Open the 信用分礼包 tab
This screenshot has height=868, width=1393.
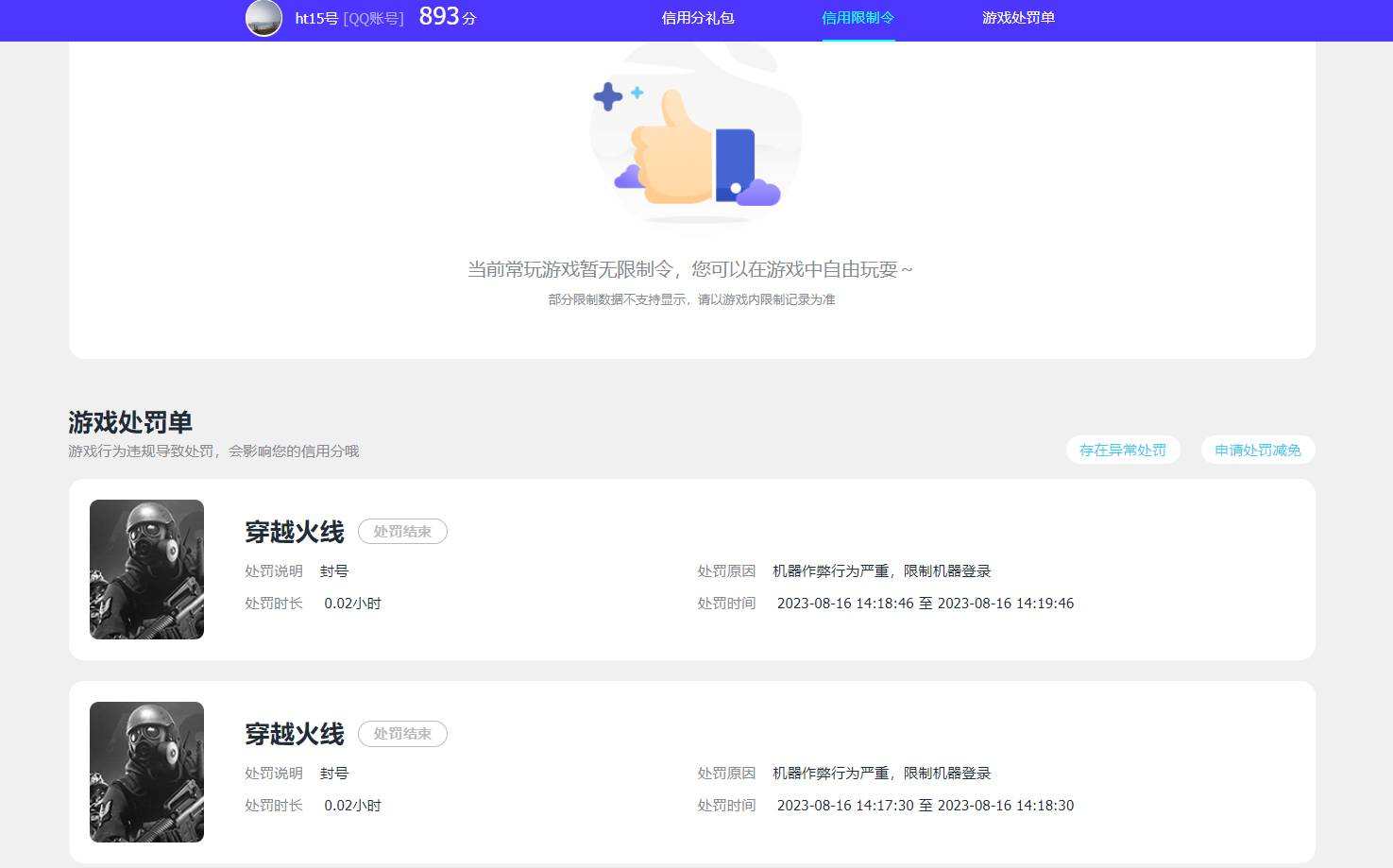pos(698,18)
